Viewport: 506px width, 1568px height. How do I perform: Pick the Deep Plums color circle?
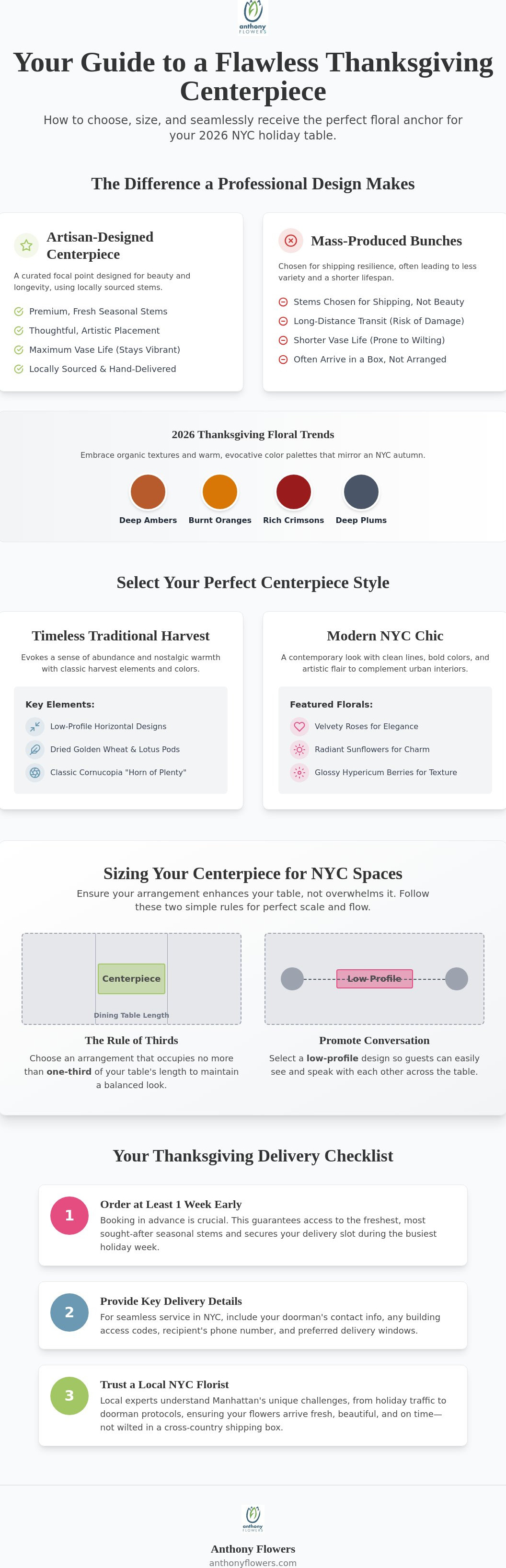point(361,491)
